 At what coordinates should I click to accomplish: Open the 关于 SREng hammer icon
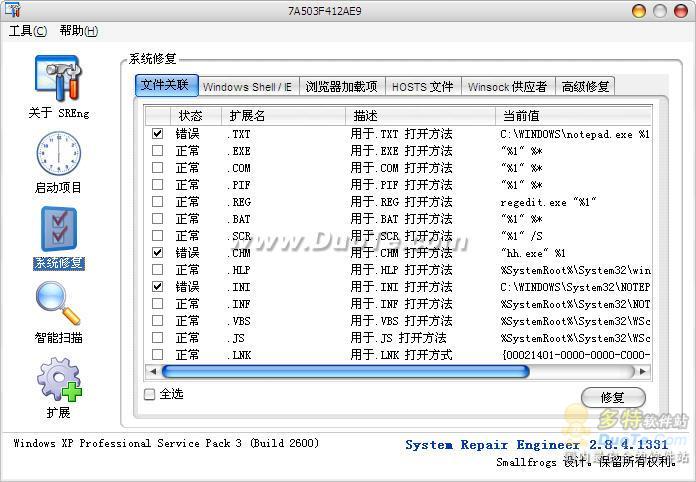(x=58, y=79)
